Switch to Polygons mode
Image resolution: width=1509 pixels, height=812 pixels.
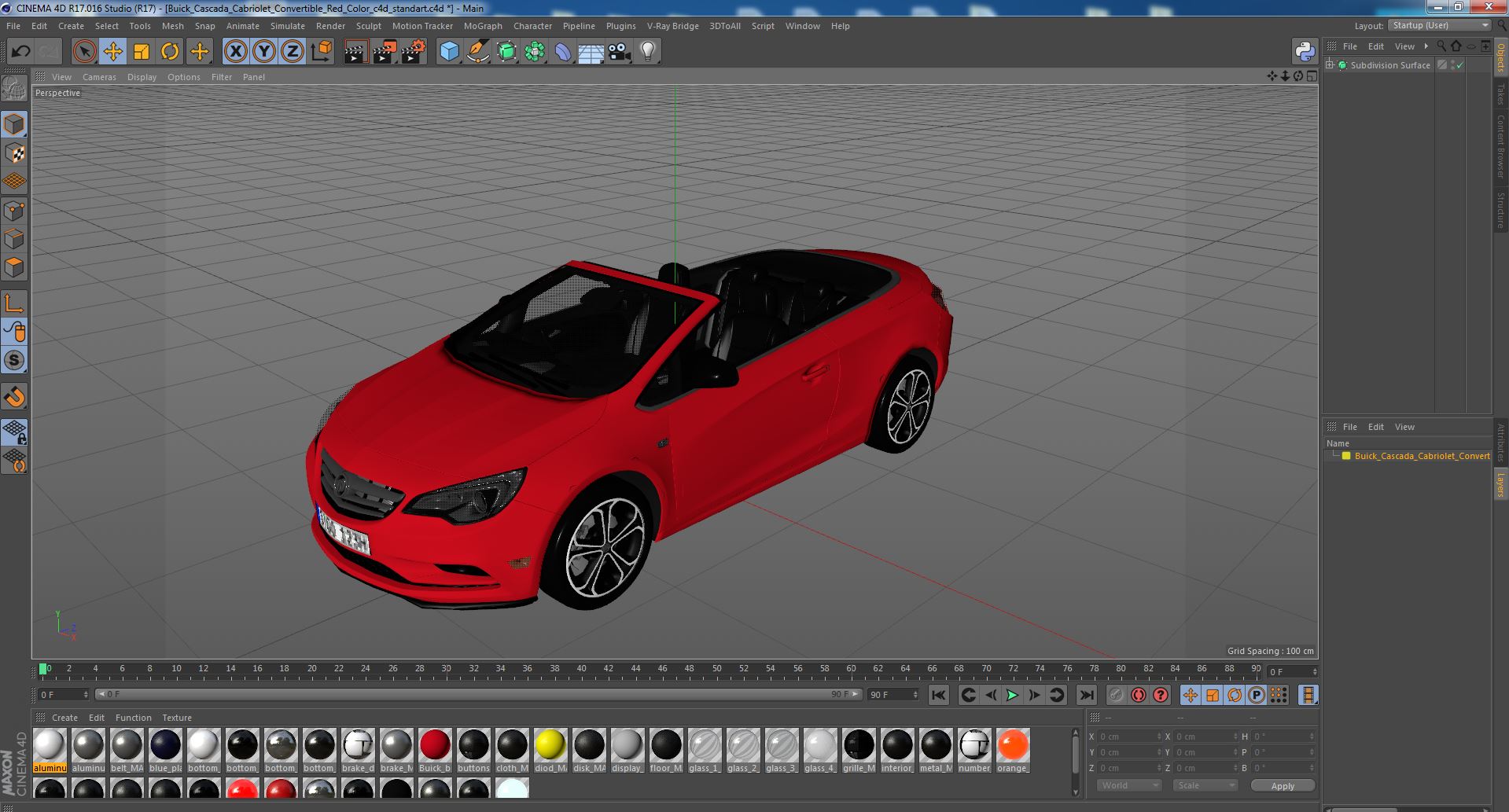point(15,267)
